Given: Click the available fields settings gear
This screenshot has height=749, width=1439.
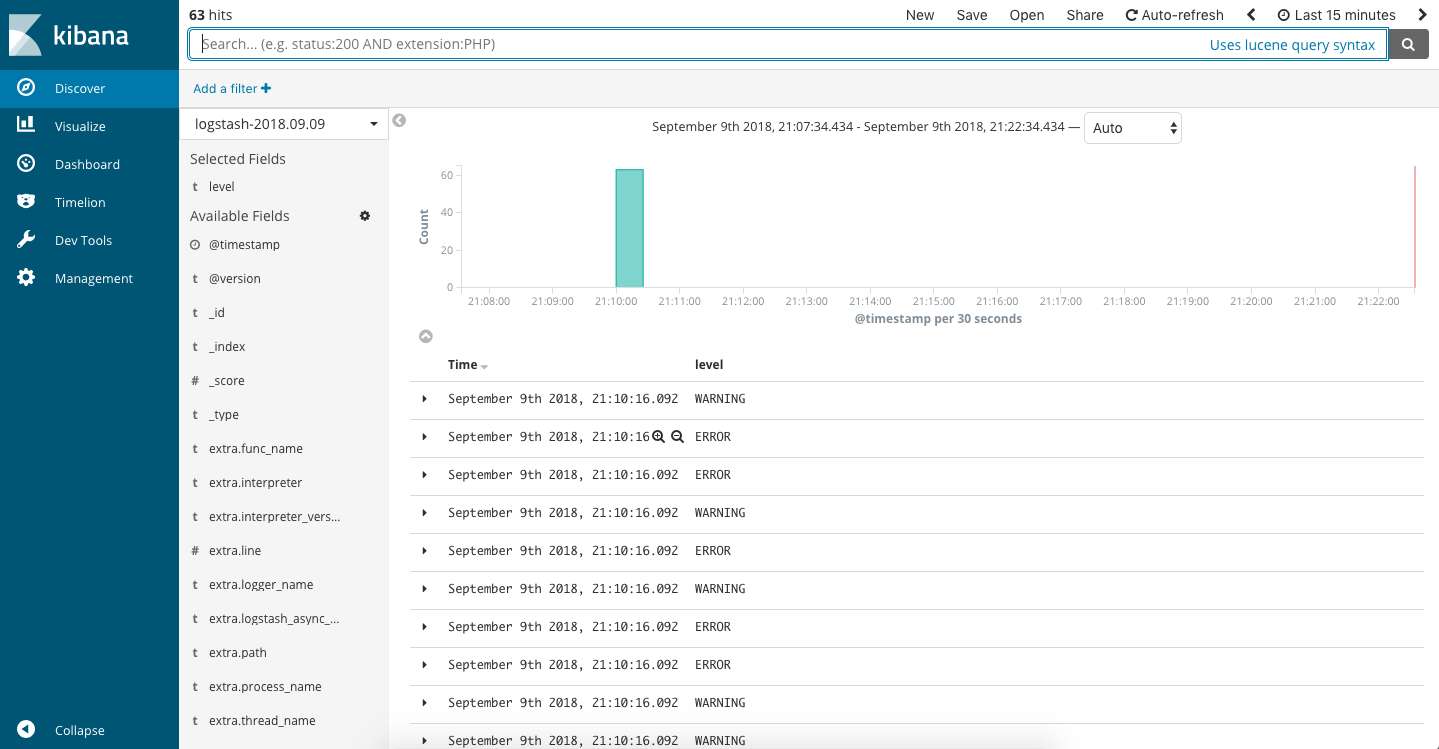Looking at the screenshot, I should pyautogui.click(x=365, y=216).
